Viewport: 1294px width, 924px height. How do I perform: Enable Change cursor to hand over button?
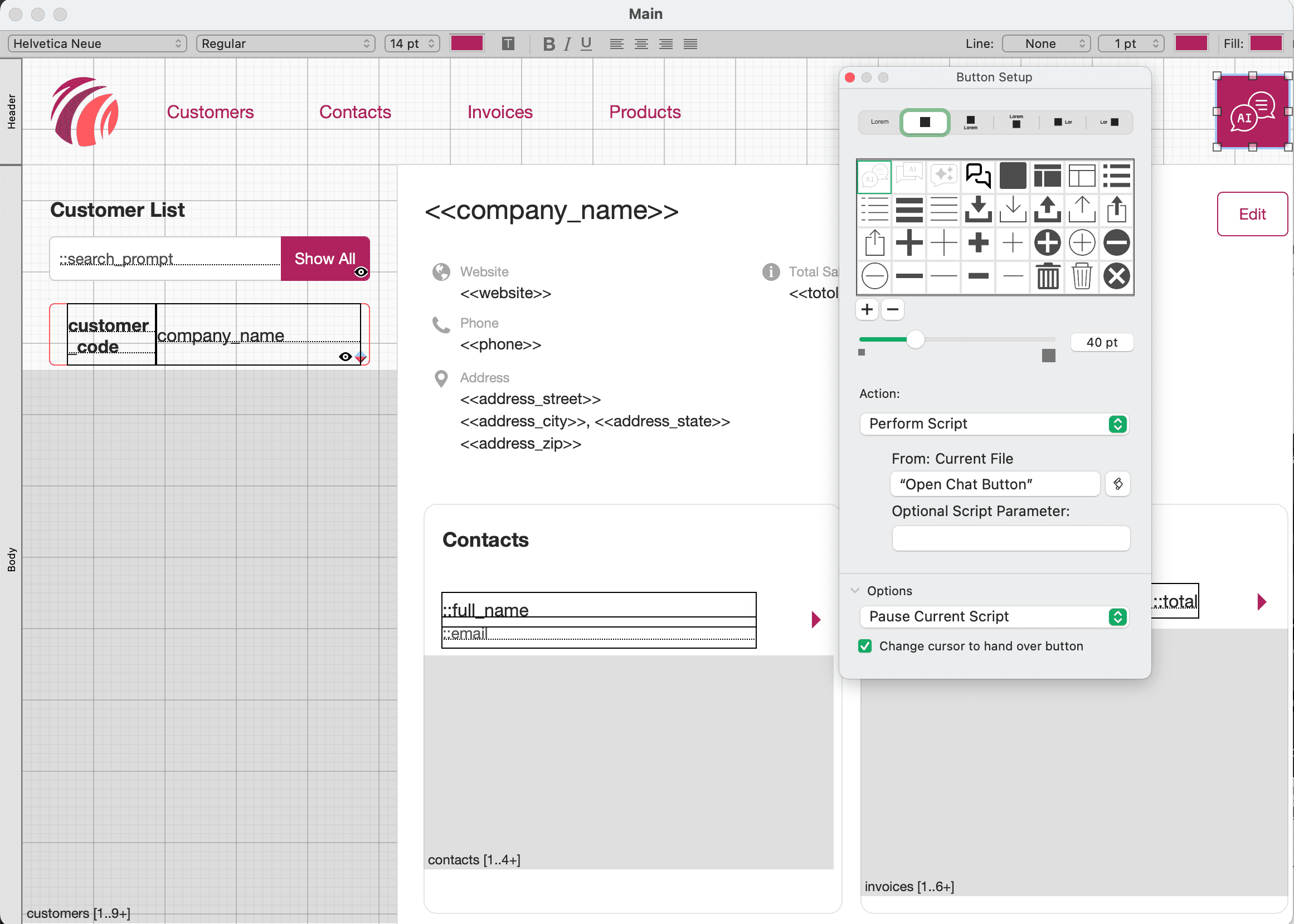[864, 646]
